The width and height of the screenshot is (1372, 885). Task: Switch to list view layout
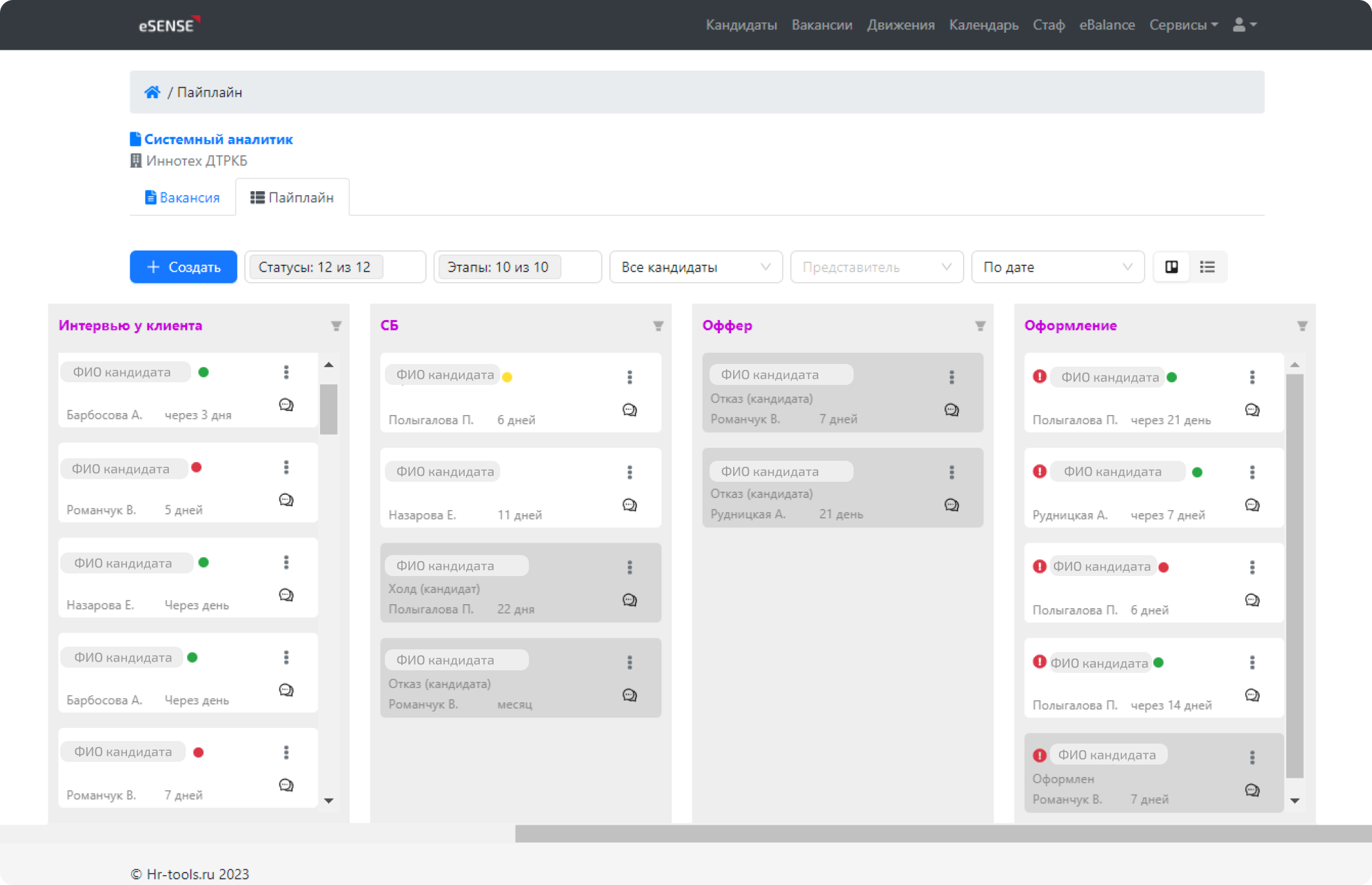pyautogui.click(x=1207, y=266)
